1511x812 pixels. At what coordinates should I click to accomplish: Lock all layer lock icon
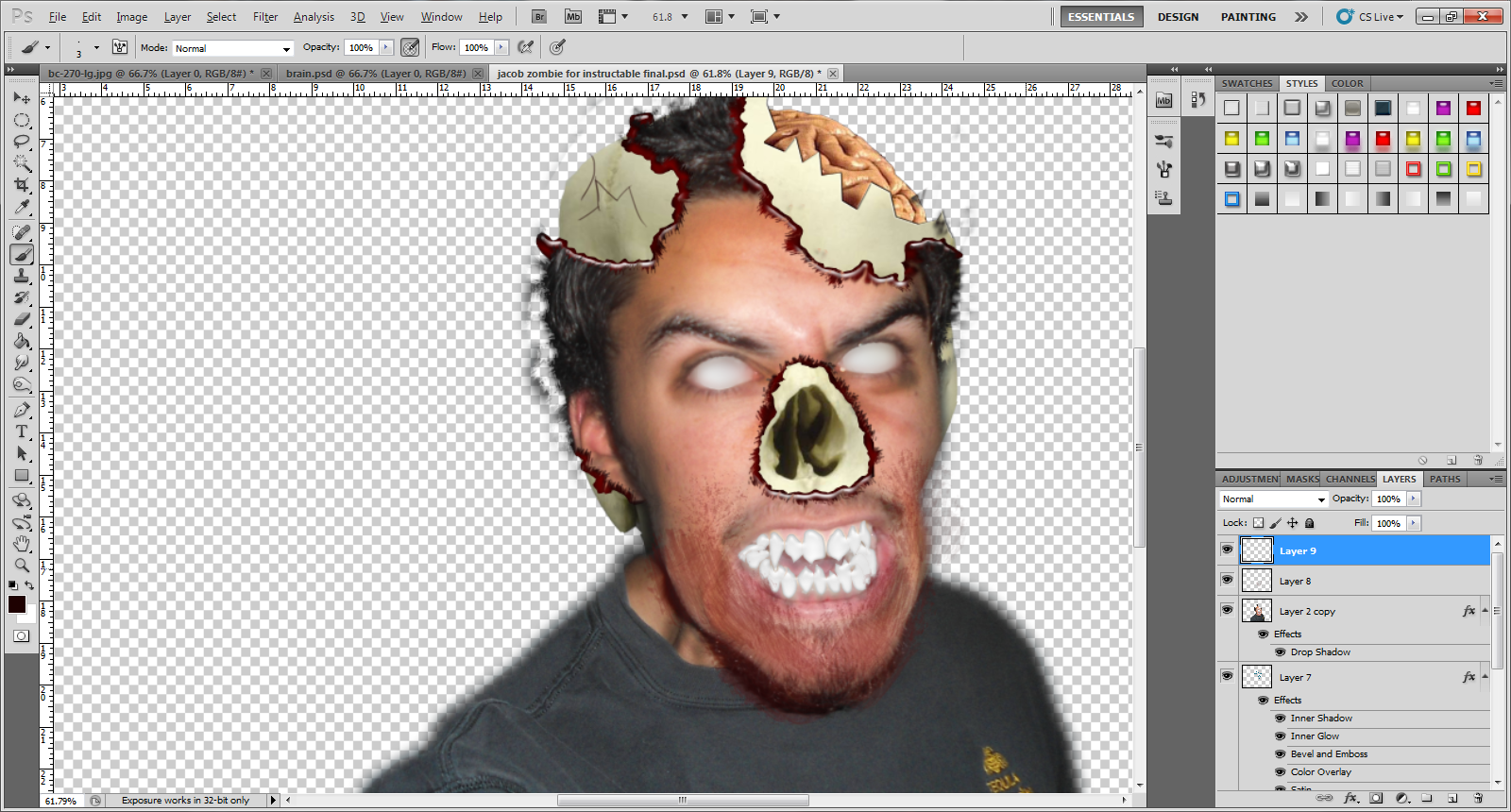(x=1309, y=523)
